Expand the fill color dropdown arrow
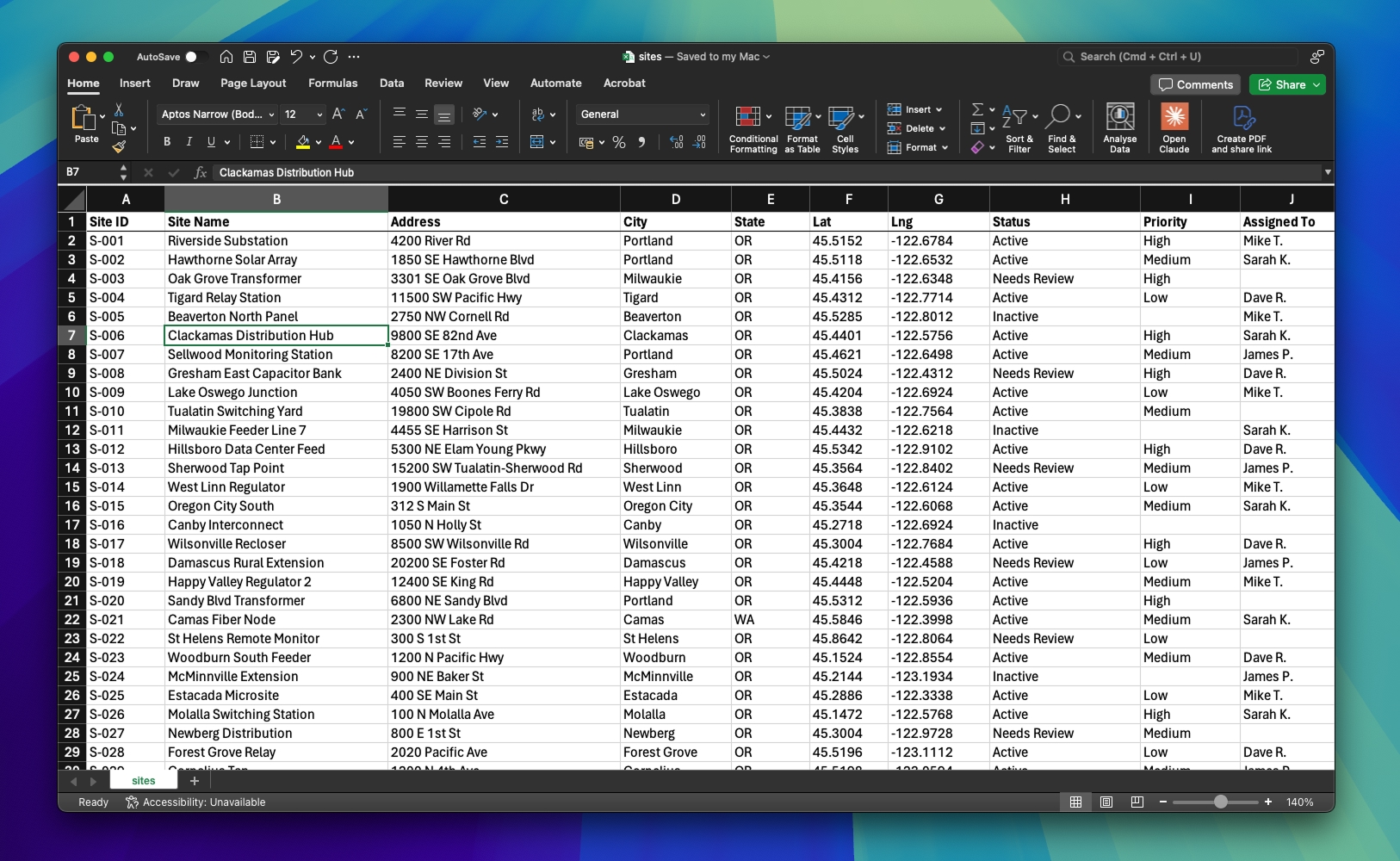This screenshot has width=1400, height=861. (x=317, y=142)
